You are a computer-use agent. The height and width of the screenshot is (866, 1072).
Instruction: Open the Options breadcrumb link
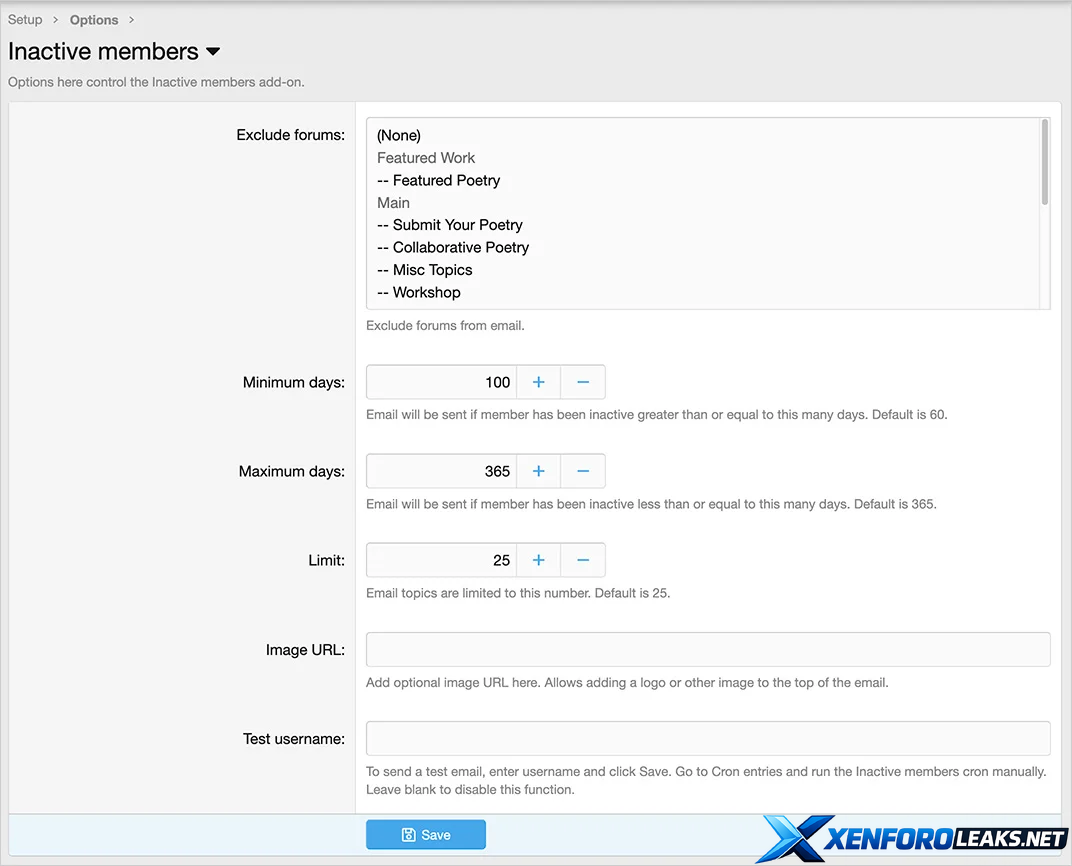pyautogui.click(x=94, y=20)
